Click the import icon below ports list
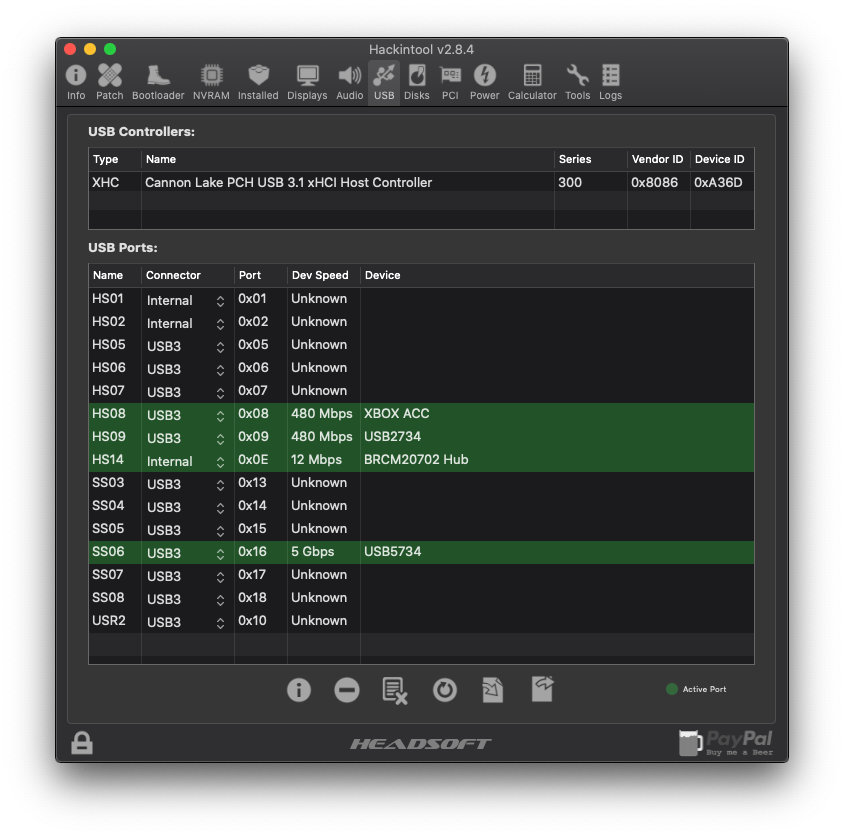The height and width of the screenshot is (836, 844). click(493, 690)
